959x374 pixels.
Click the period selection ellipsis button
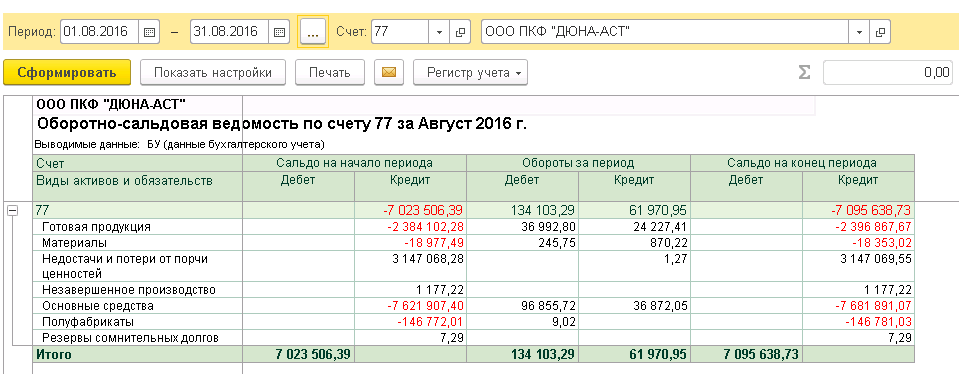pos(313,32)
